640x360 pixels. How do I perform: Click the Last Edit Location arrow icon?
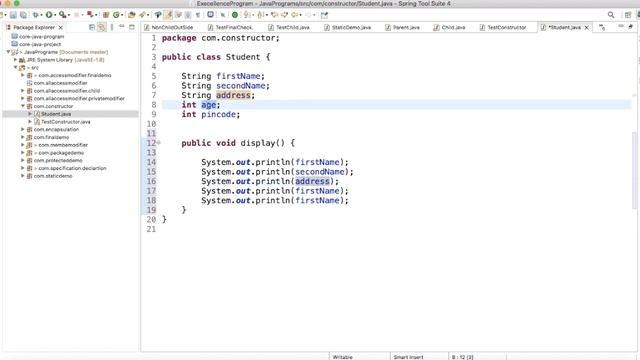(274, 15)
